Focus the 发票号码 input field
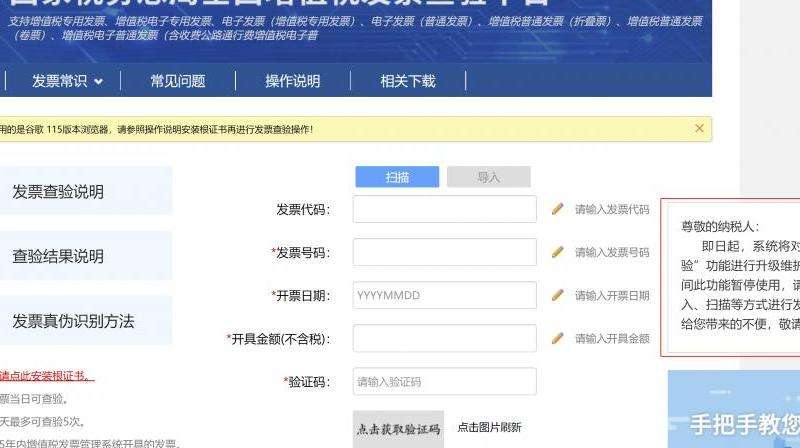 tap(444, 252)
